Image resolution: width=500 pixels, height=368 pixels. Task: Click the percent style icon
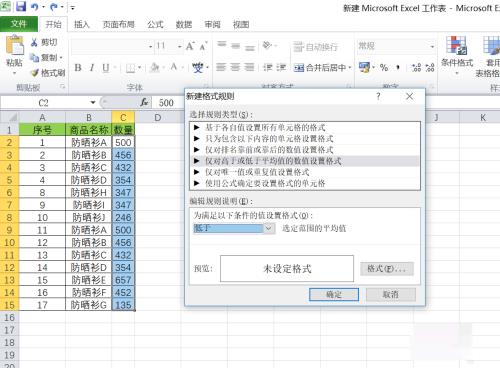pyautogui.click(x=384, y=68)
